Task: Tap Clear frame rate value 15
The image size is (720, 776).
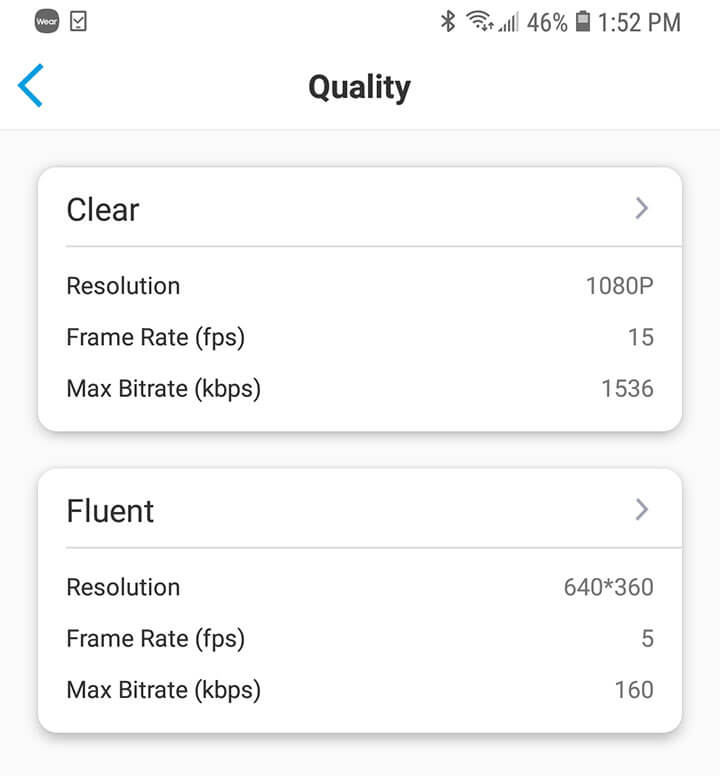Action: [640, 337]
